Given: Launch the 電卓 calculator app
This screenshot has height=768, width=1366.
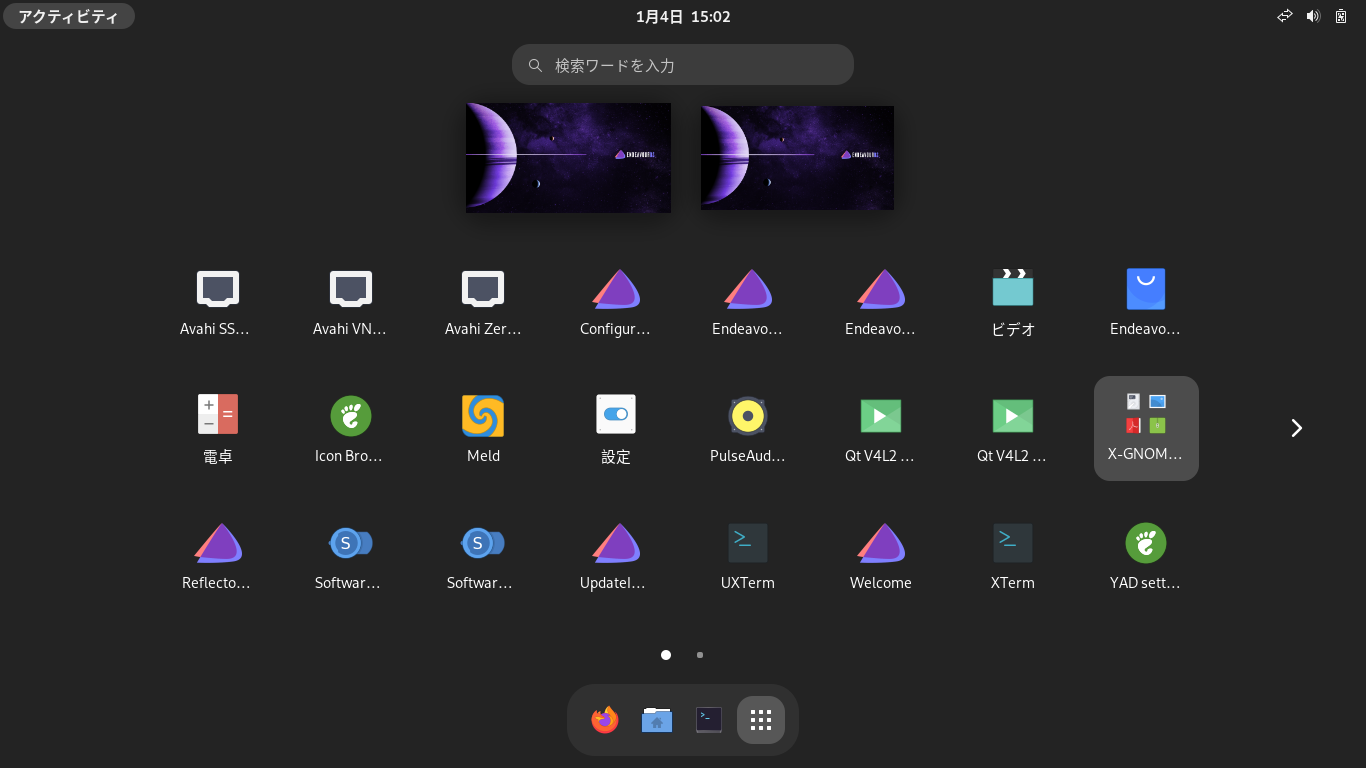Looking at the screenshot, I should tap(217, 428).
